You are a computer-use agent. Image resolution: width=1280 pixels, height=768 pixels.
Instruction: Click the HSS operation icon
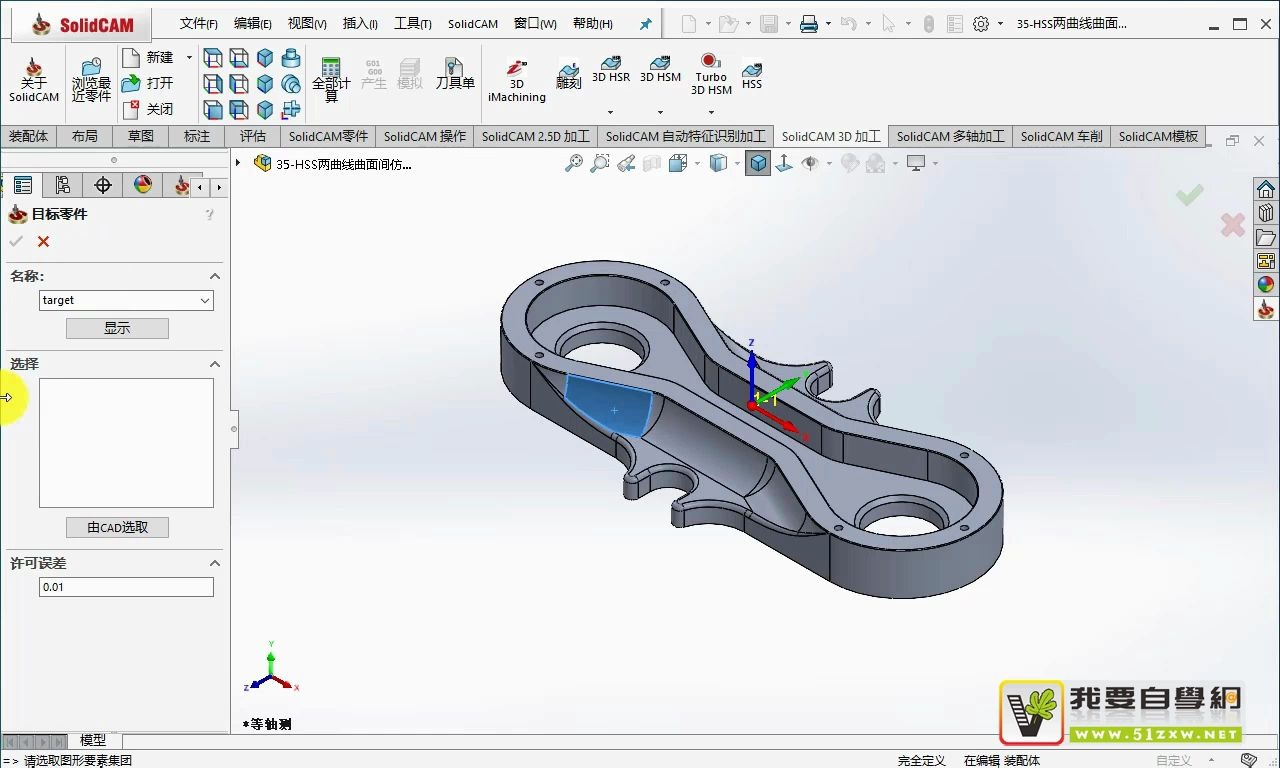pyautogui.click(x=752, y=76)
